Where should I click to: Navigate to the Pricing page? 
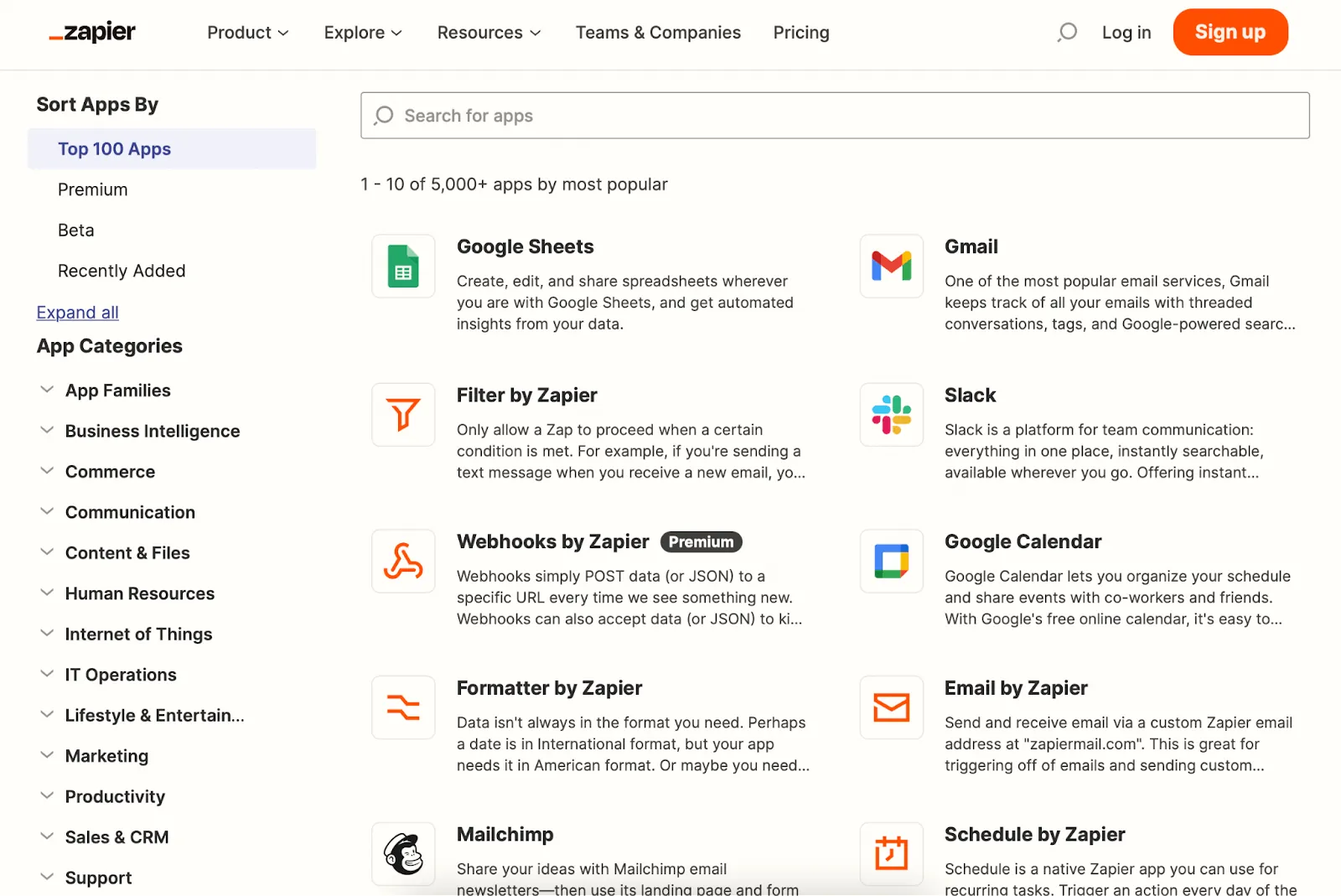coord(800,32)
